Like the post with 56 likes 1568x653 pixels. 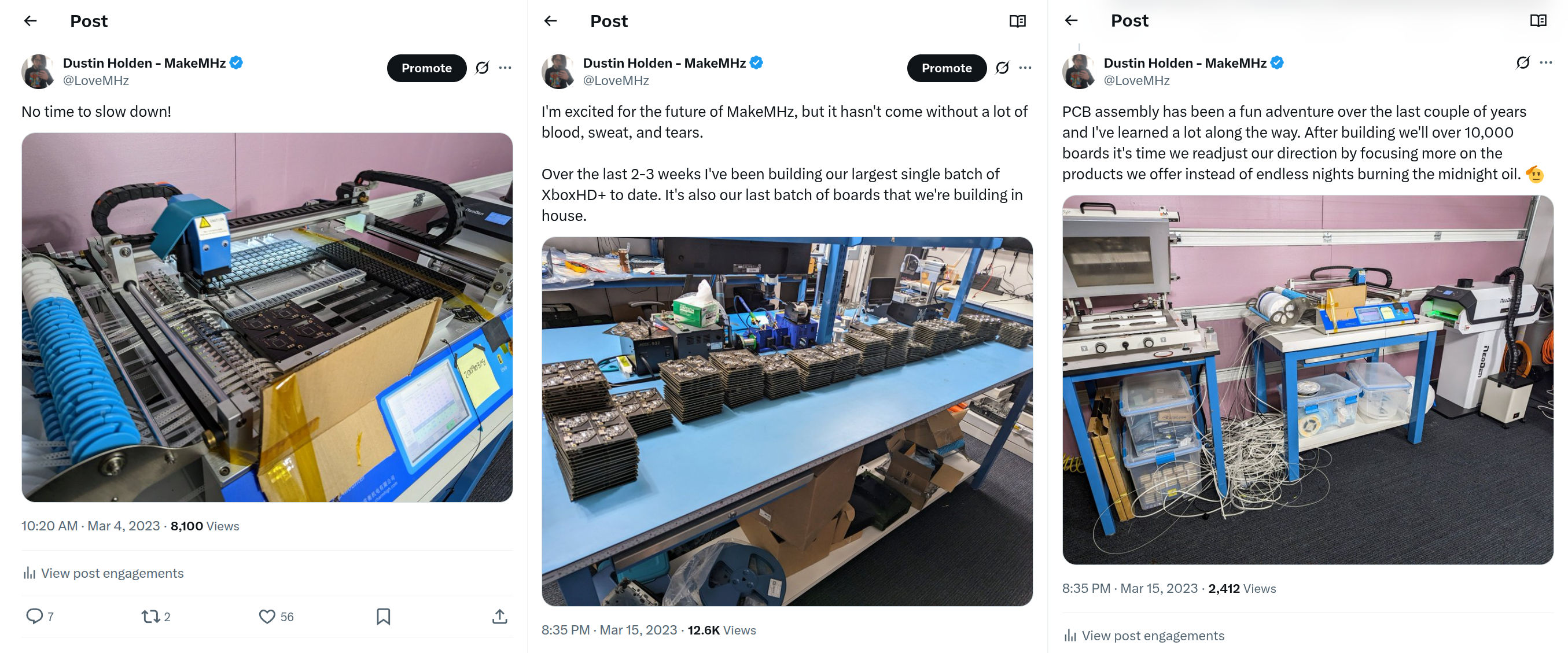[x=267, y=617]
